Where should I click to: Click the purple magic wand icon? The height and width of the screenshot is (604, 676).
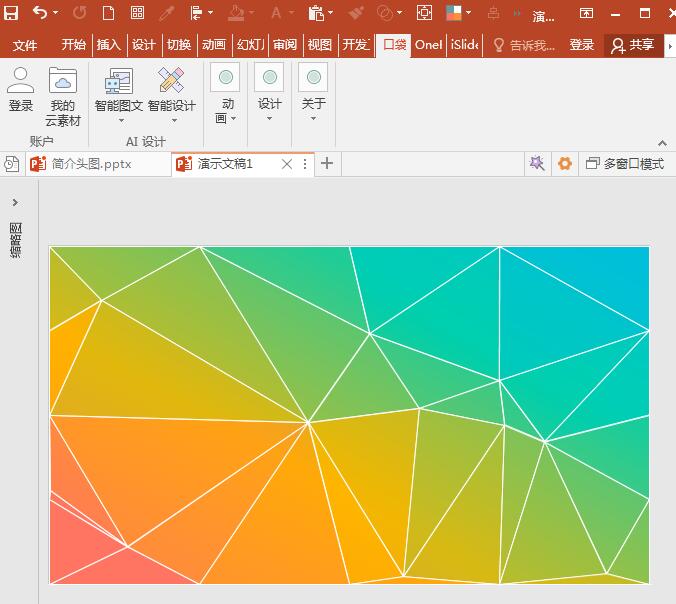[537, 164]
